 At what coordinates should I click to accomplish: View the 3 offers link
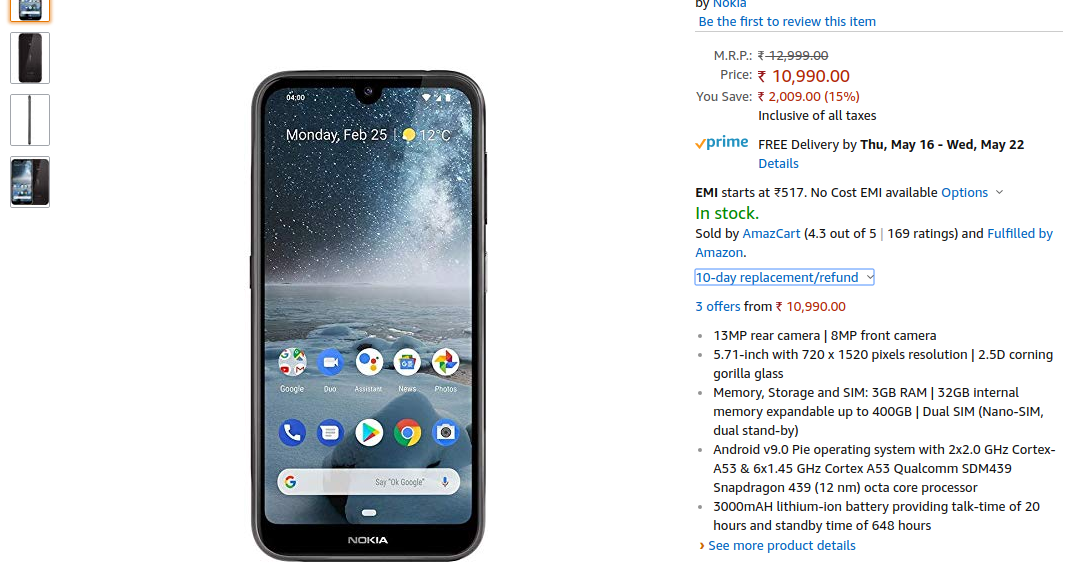718,307
